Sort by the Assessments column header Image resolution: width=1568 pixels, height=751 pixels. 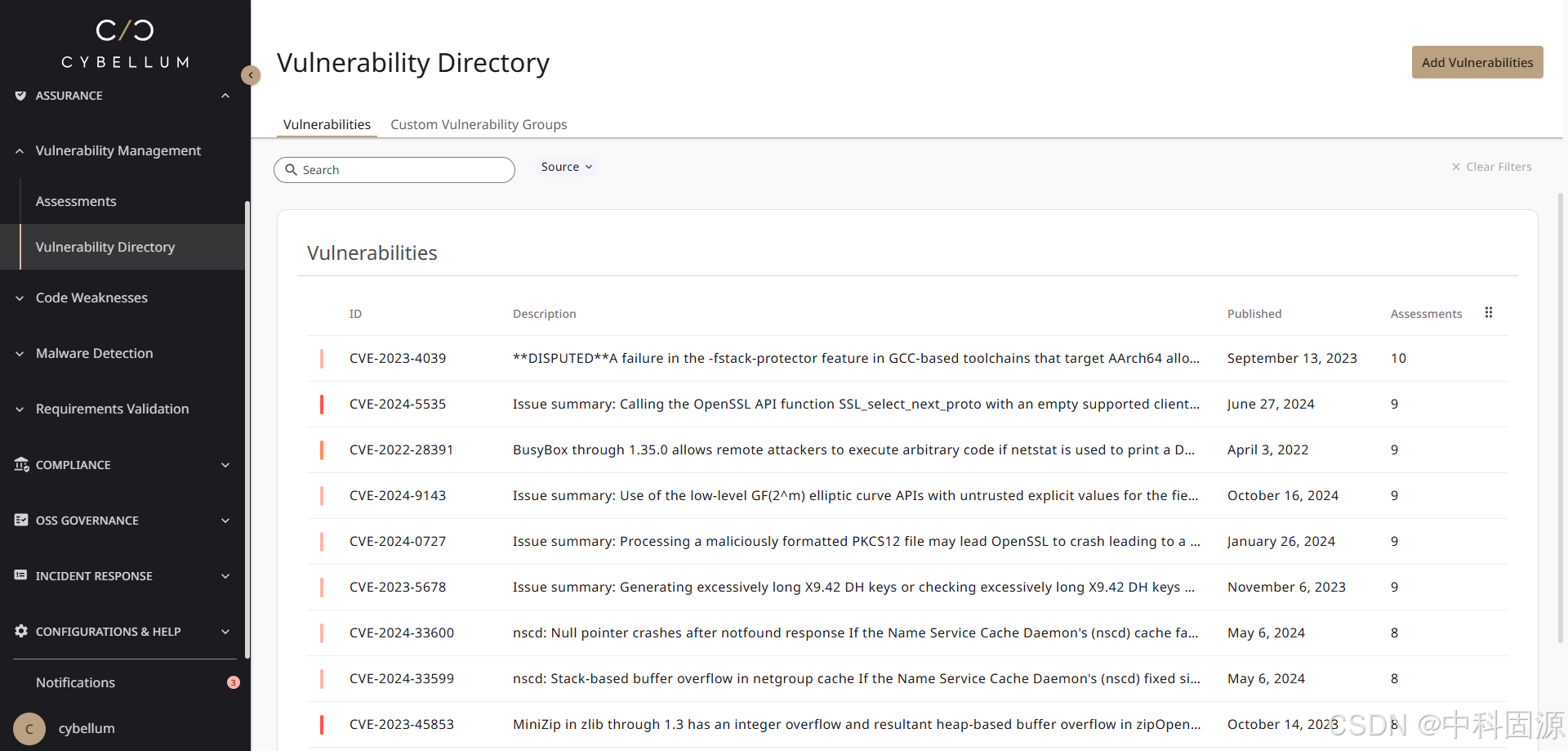1426,314
